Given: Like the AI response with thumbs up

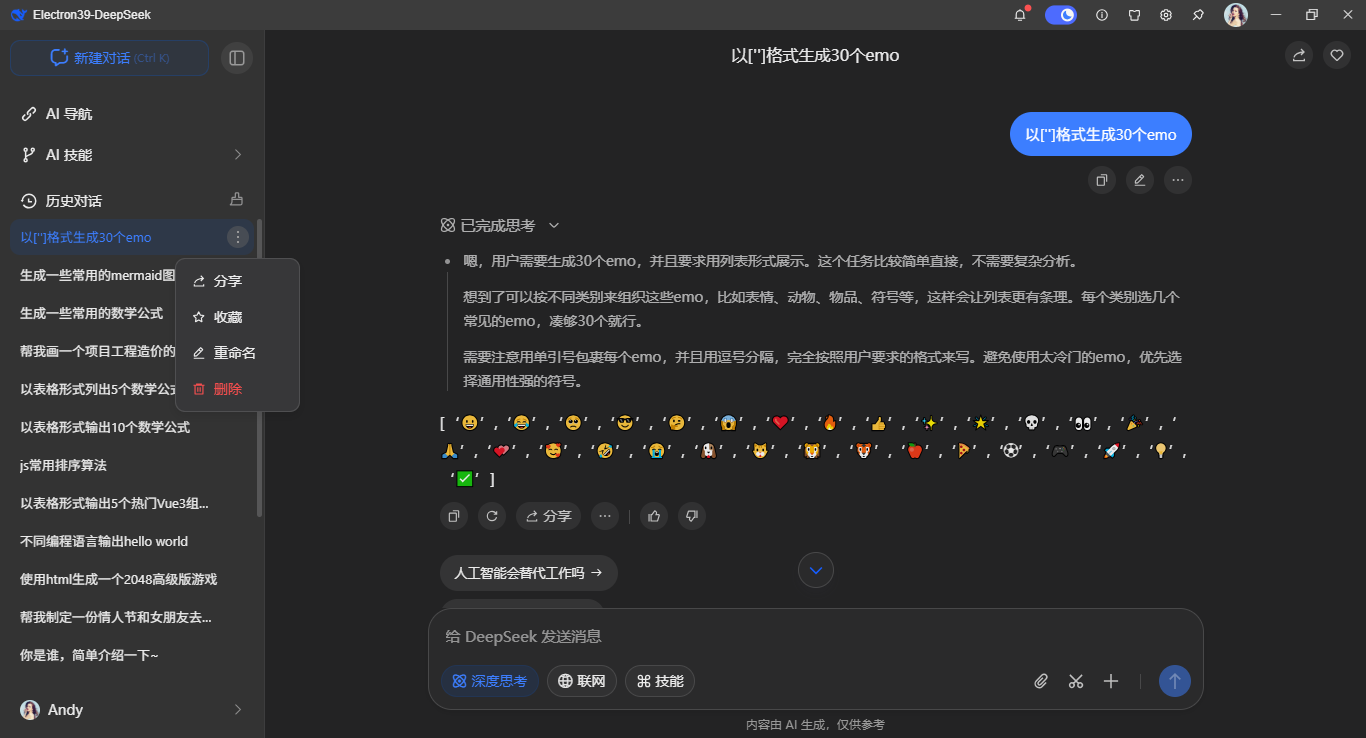Looking at the screenshot, I should (x=653, y=516).
